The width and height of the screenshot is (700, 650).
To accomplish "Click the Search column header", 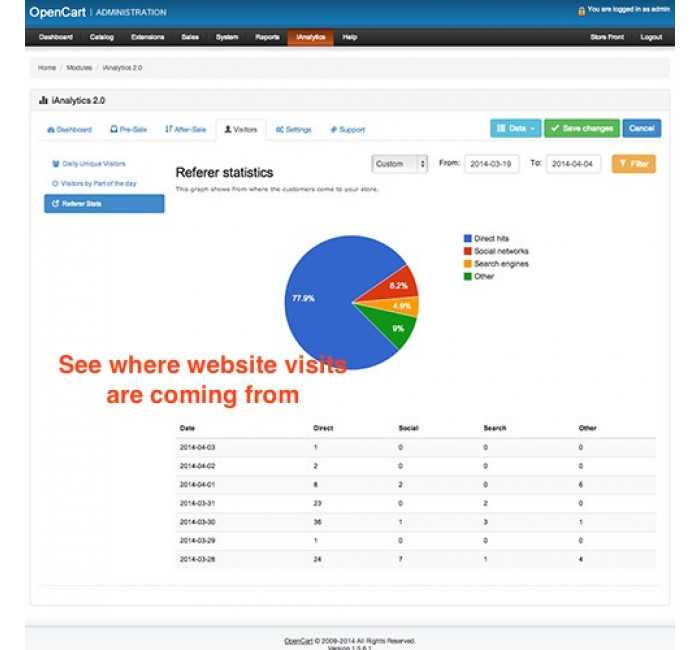I will [495, 428].
